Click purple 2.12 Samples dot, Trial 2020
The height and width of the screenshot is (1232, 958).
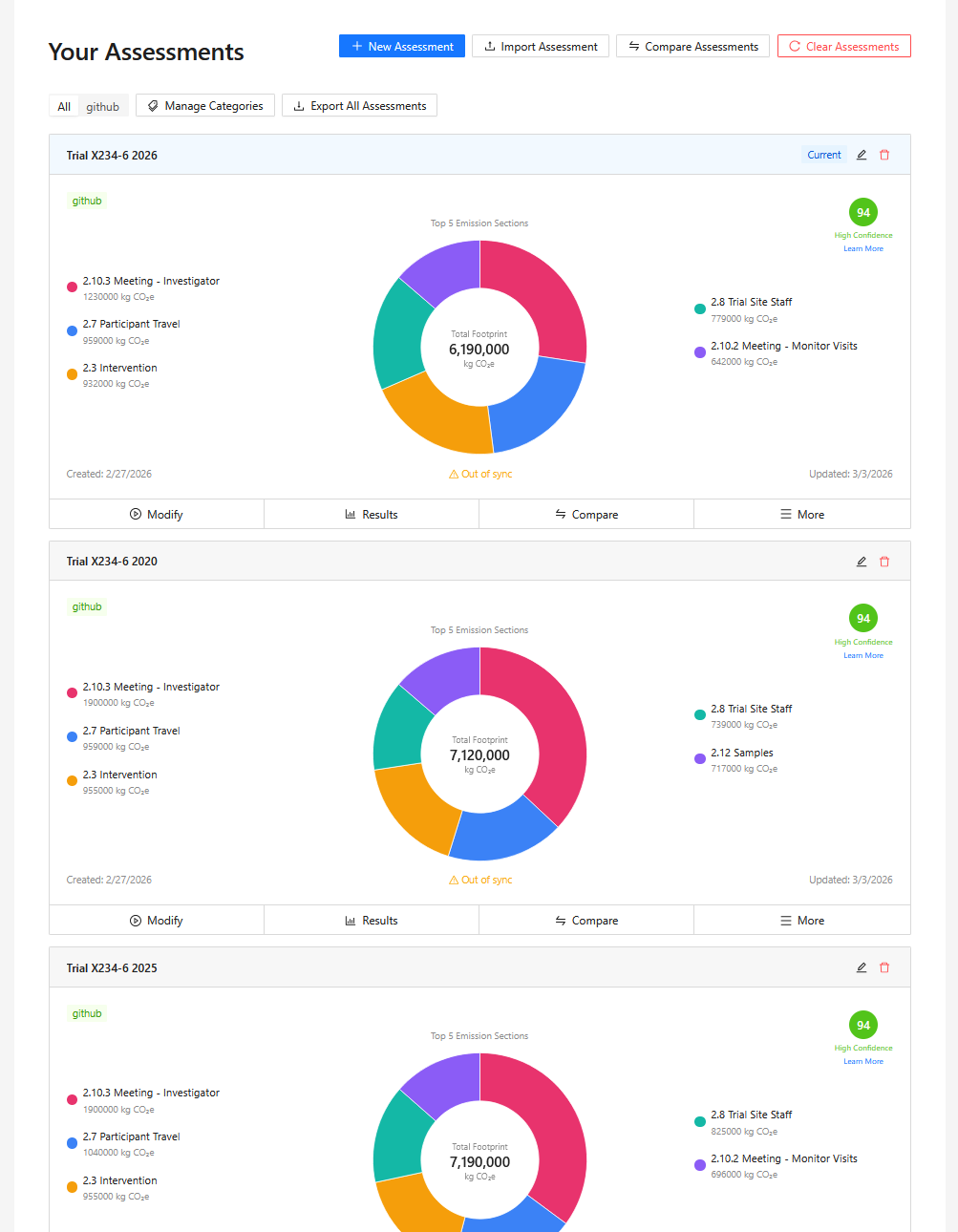click(700, 759)
